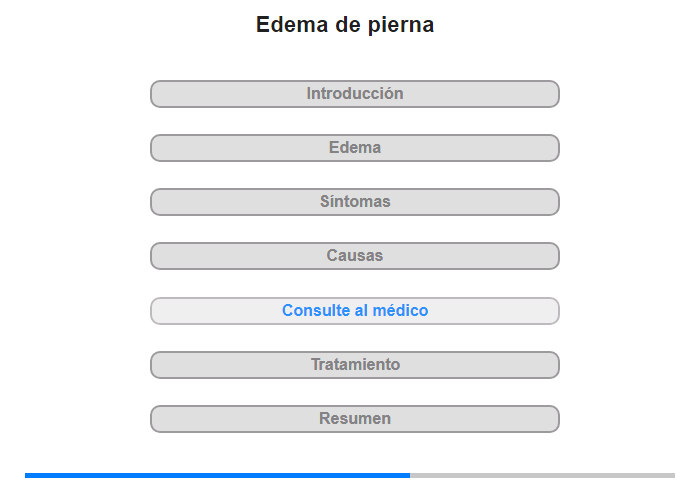This screenshot has height=480, width=700.
Task: Select the first section button in the list
Action: [355, 94]
